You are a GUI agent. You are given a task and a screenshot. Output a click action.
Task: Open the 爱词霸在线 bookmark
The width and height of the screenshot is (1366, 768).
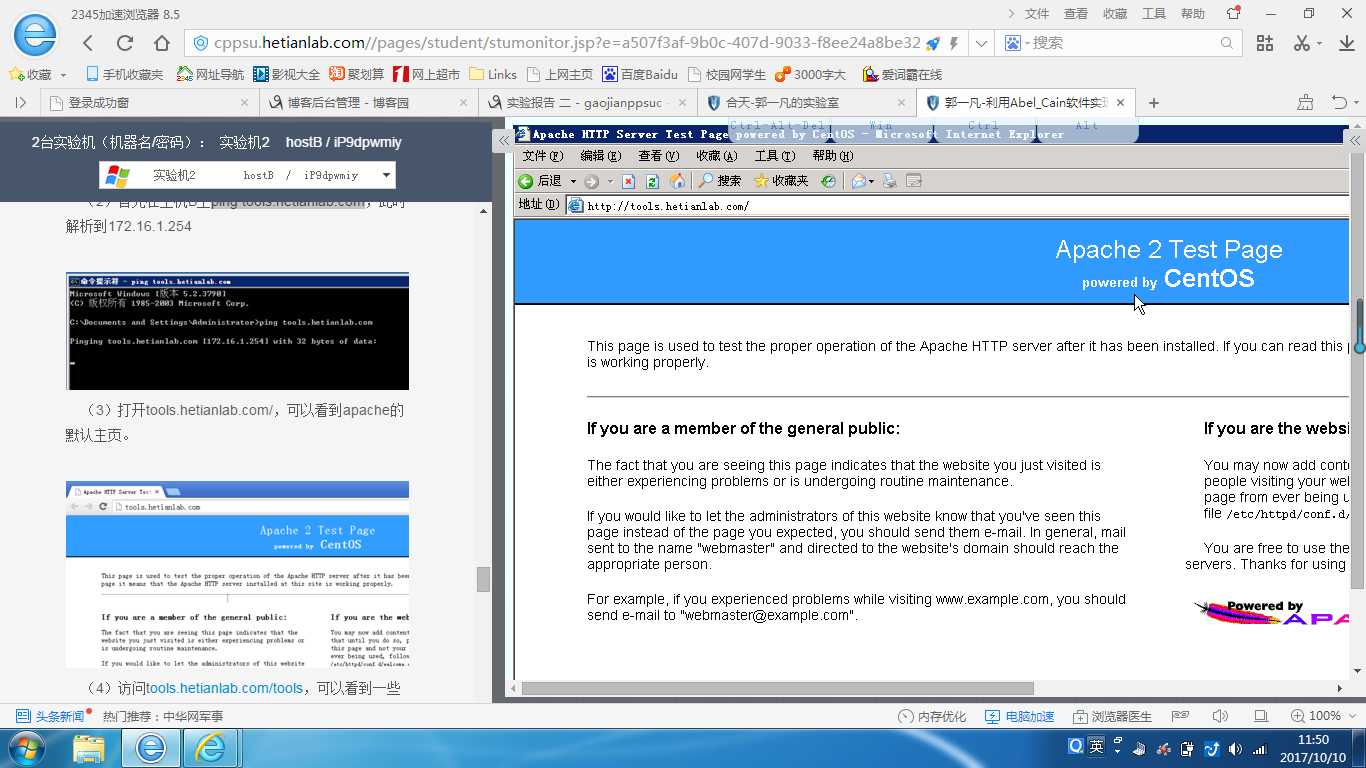point(903,74)
